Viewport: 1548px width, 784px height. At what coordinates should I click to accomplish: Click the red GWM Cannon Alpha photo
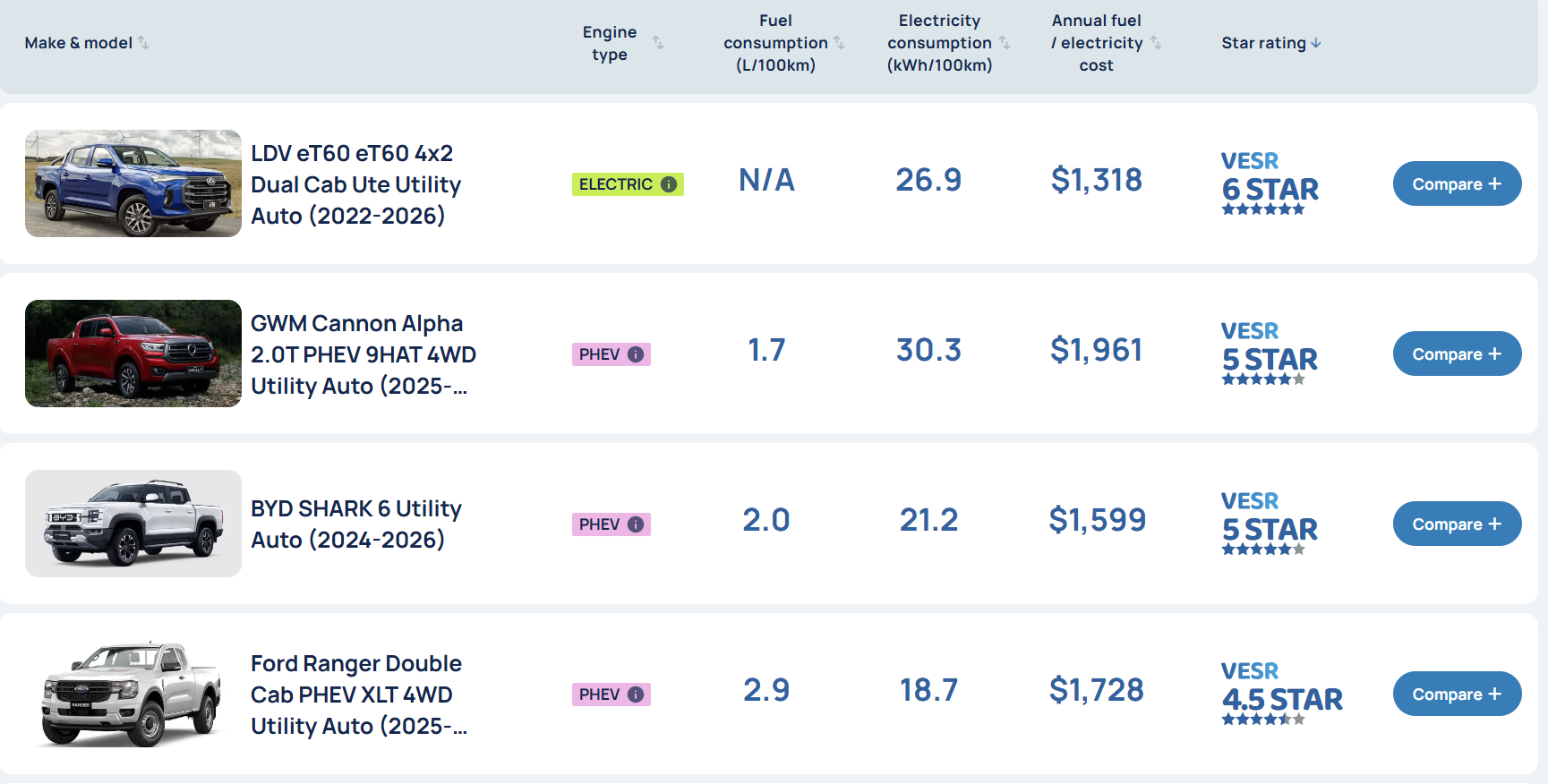pos(133,354)
